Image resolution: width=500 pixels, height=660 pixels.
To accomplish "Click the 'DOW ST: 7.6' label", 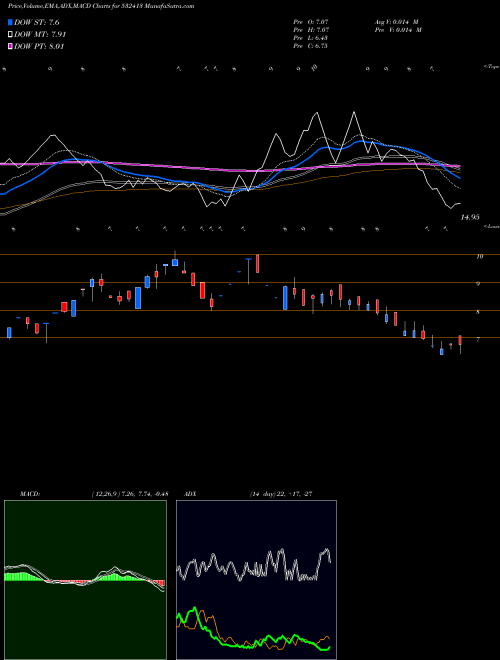I will click(37, 23).
